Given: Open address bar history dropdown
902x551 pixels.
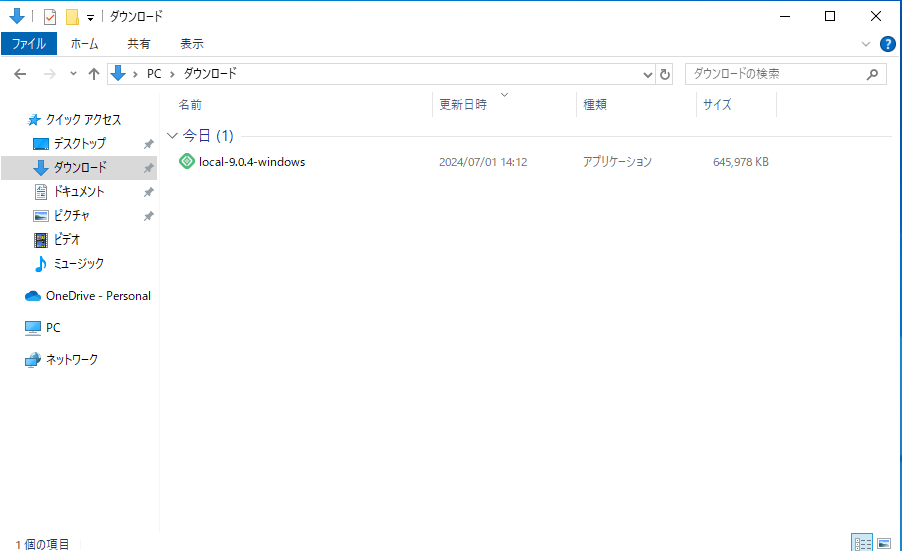Looking at the screenshot, I should click(647, 74).
